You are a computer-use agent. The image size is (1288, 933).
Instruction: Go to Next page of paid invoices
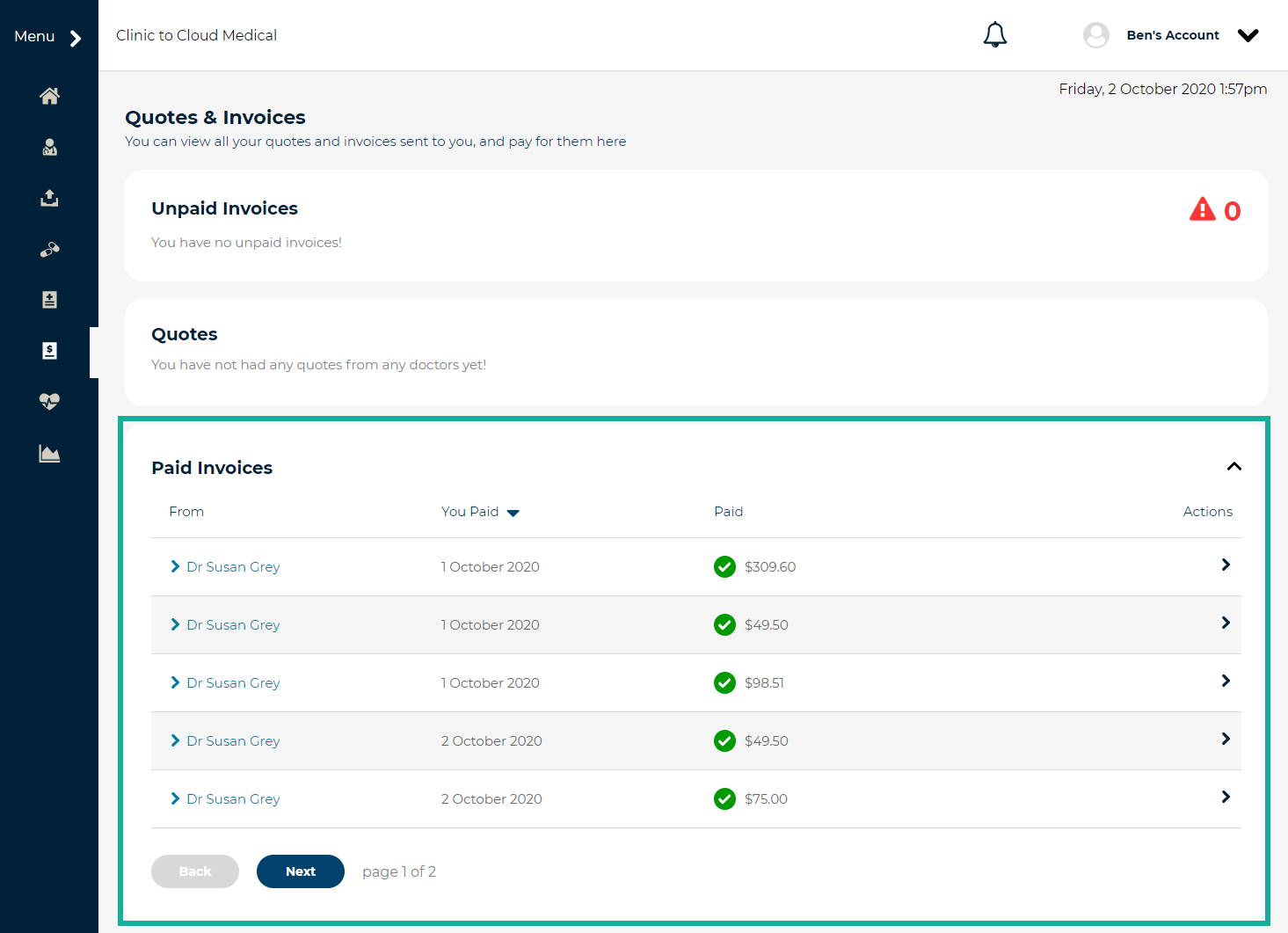point(300,871)
